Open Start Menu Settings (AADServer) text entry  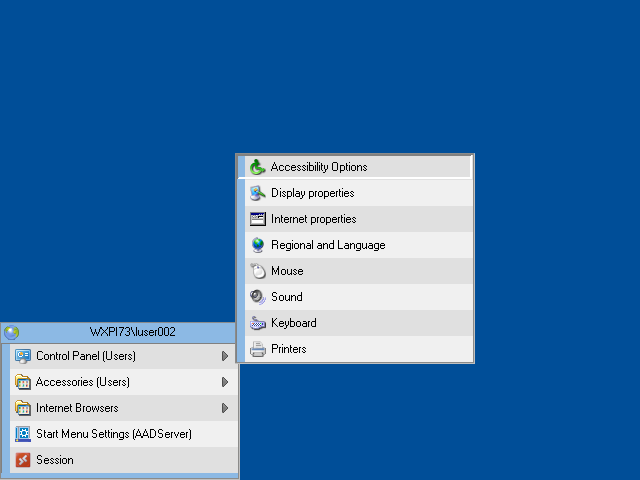(x=114, y=434)
